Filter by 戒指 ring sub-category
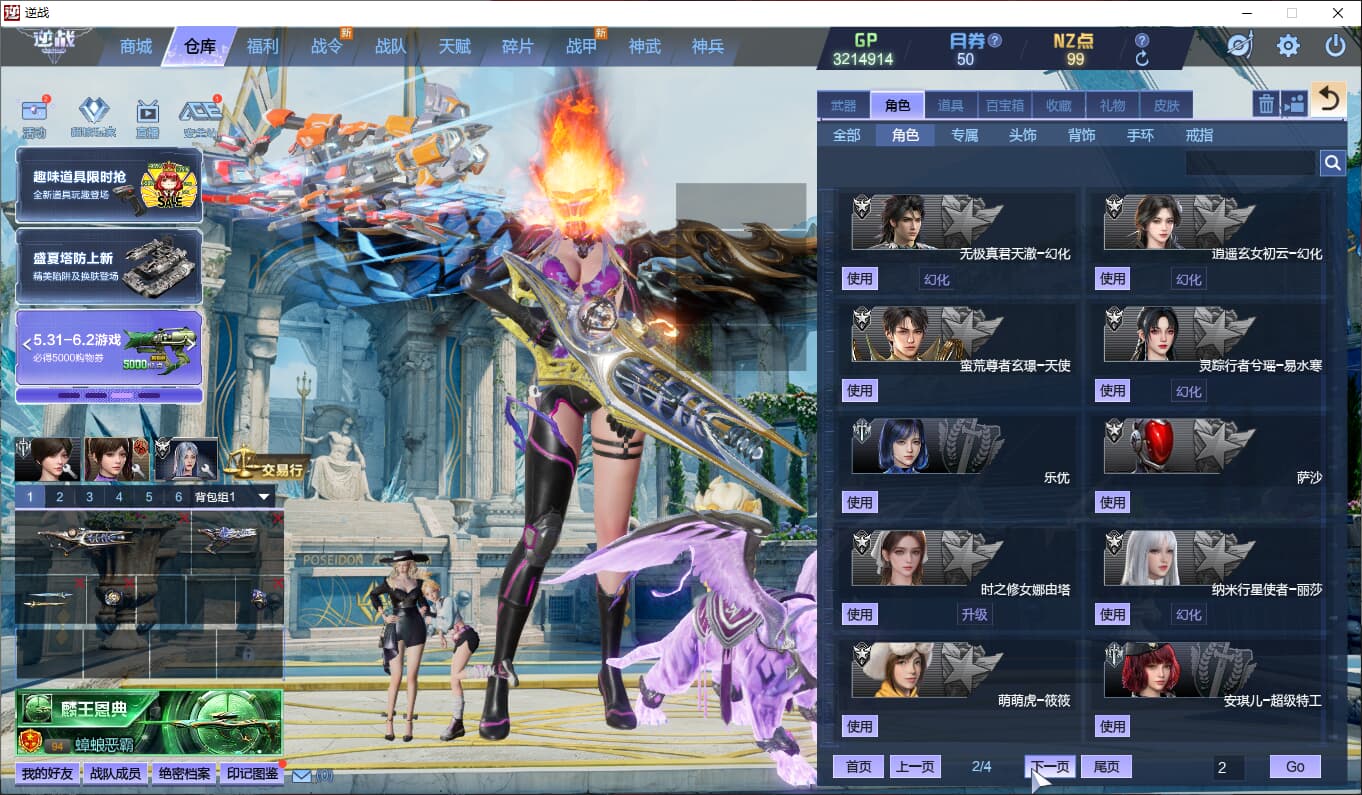Image resolution: width=1362 pixels, height=795 pixels. (x=1199, y=135)
